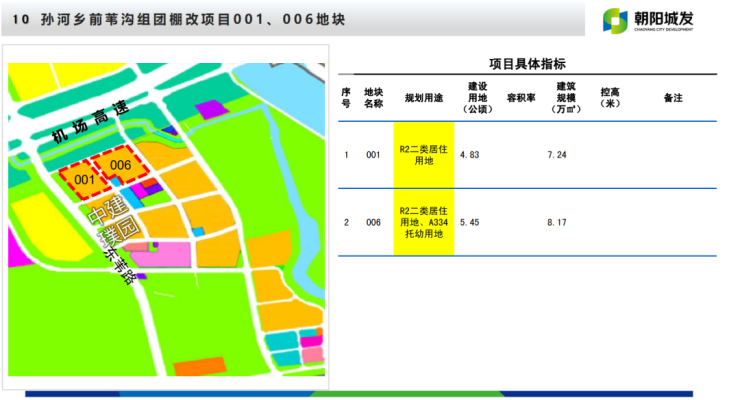
Task: Select the yellow A334托幼用地 cell for 006
Action: coord(423,222)
